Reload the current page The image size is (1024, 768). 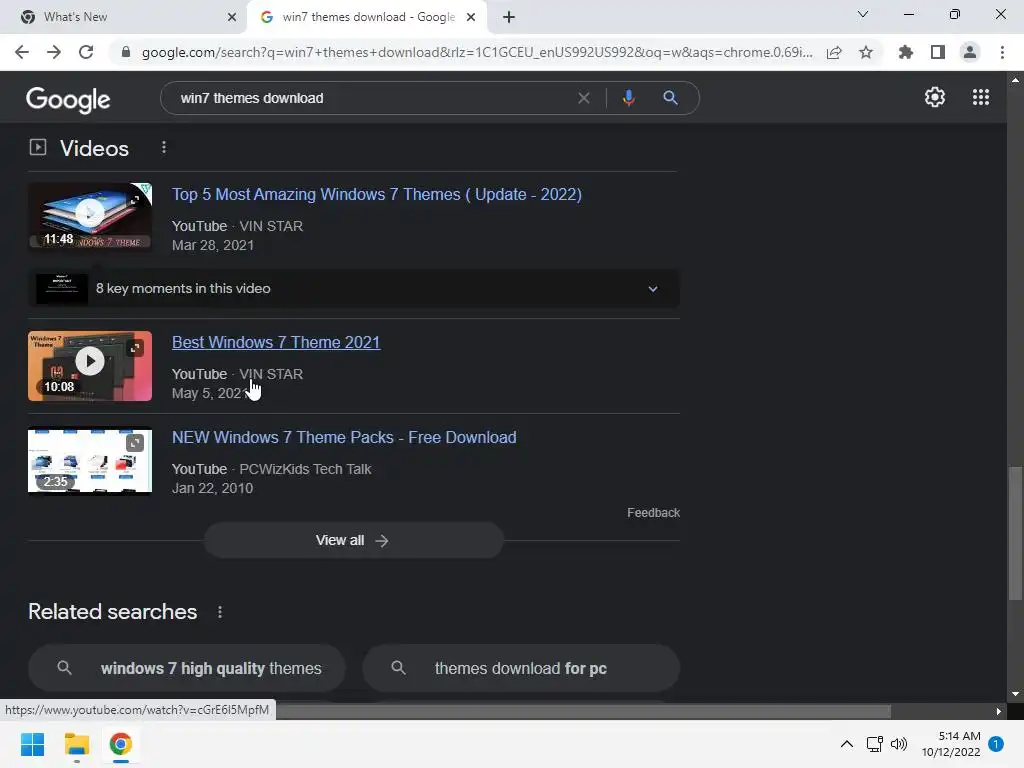pos(86,52)
